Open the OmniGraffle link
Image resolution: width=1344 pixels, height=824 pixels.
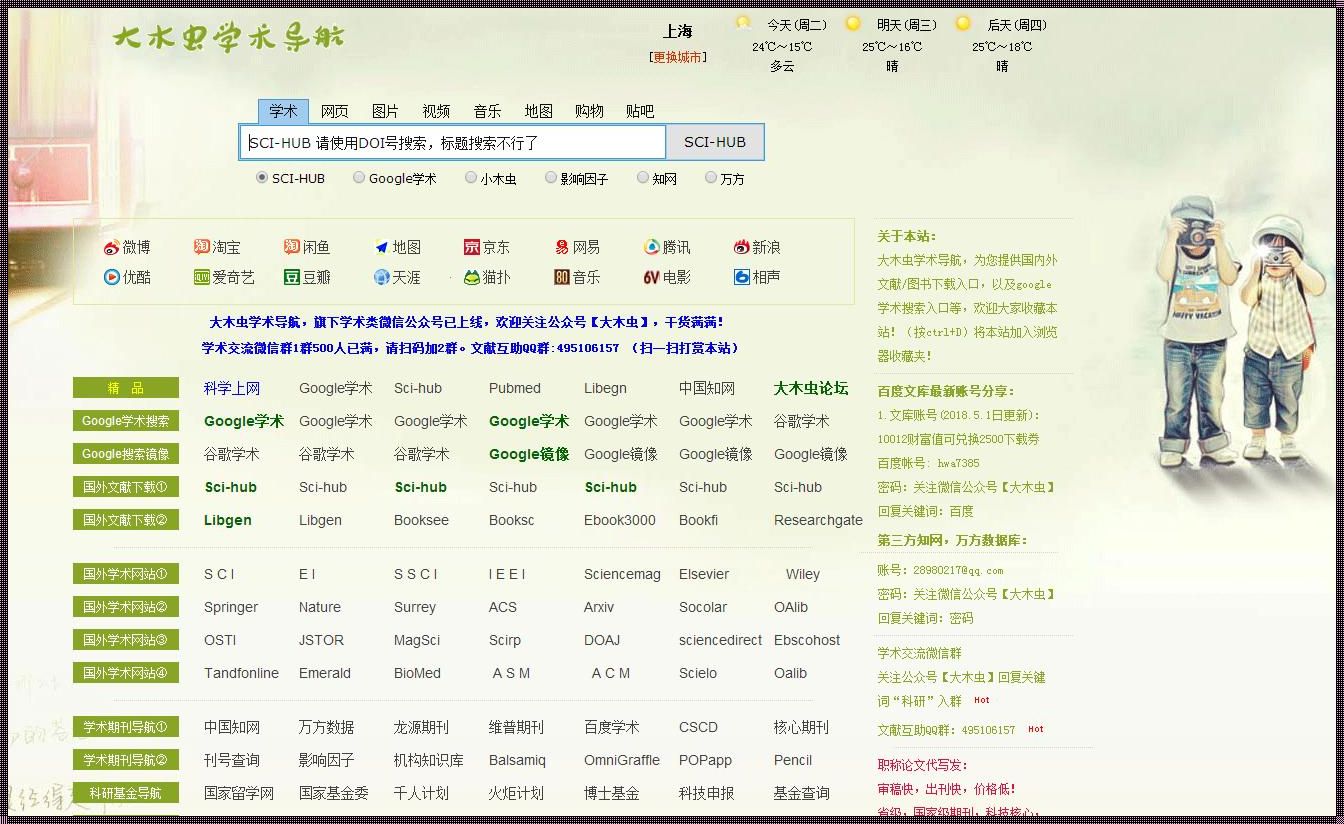tap(622, 760)
